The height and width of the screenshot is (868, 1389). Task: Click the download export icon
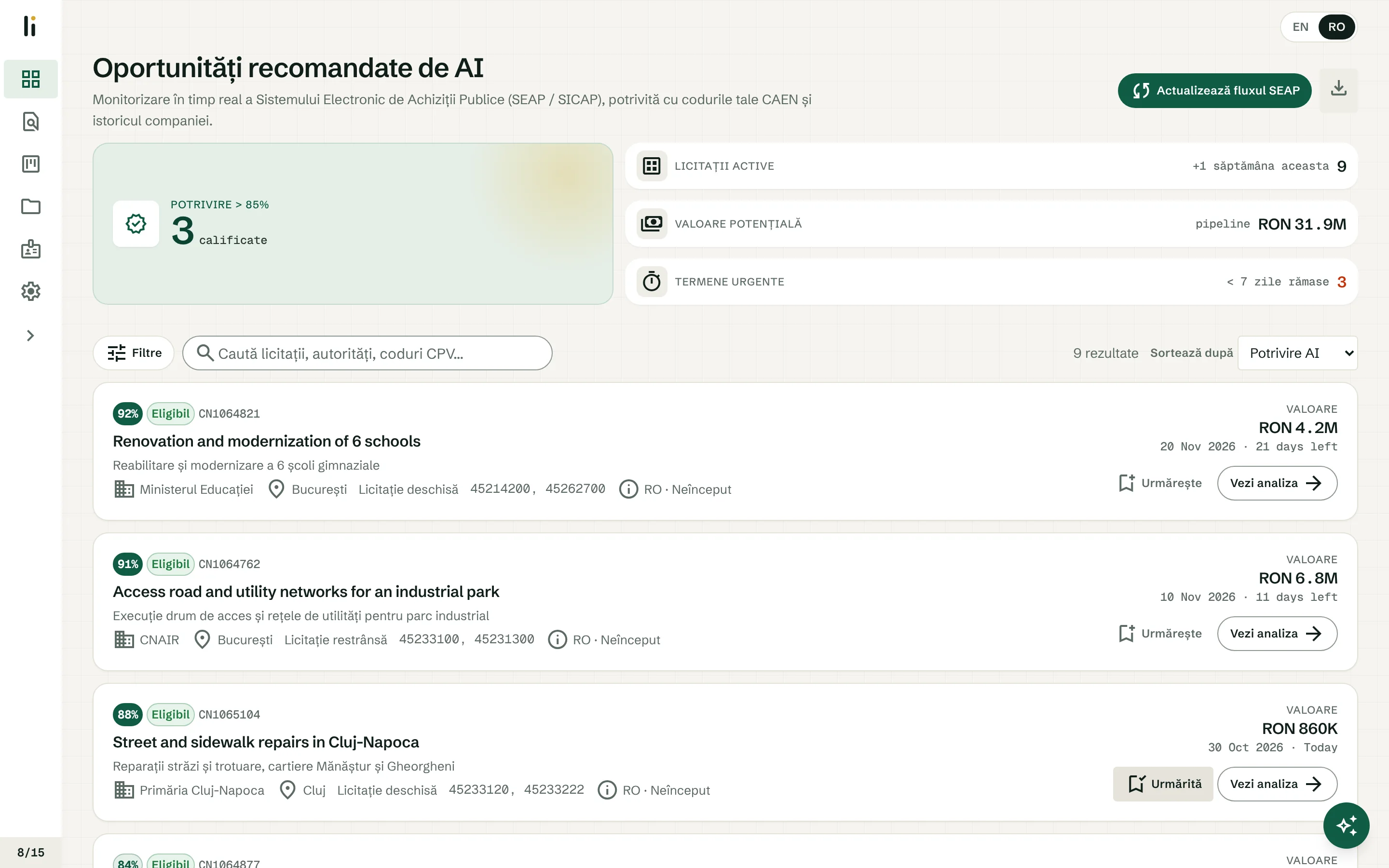click(1338, 90)
